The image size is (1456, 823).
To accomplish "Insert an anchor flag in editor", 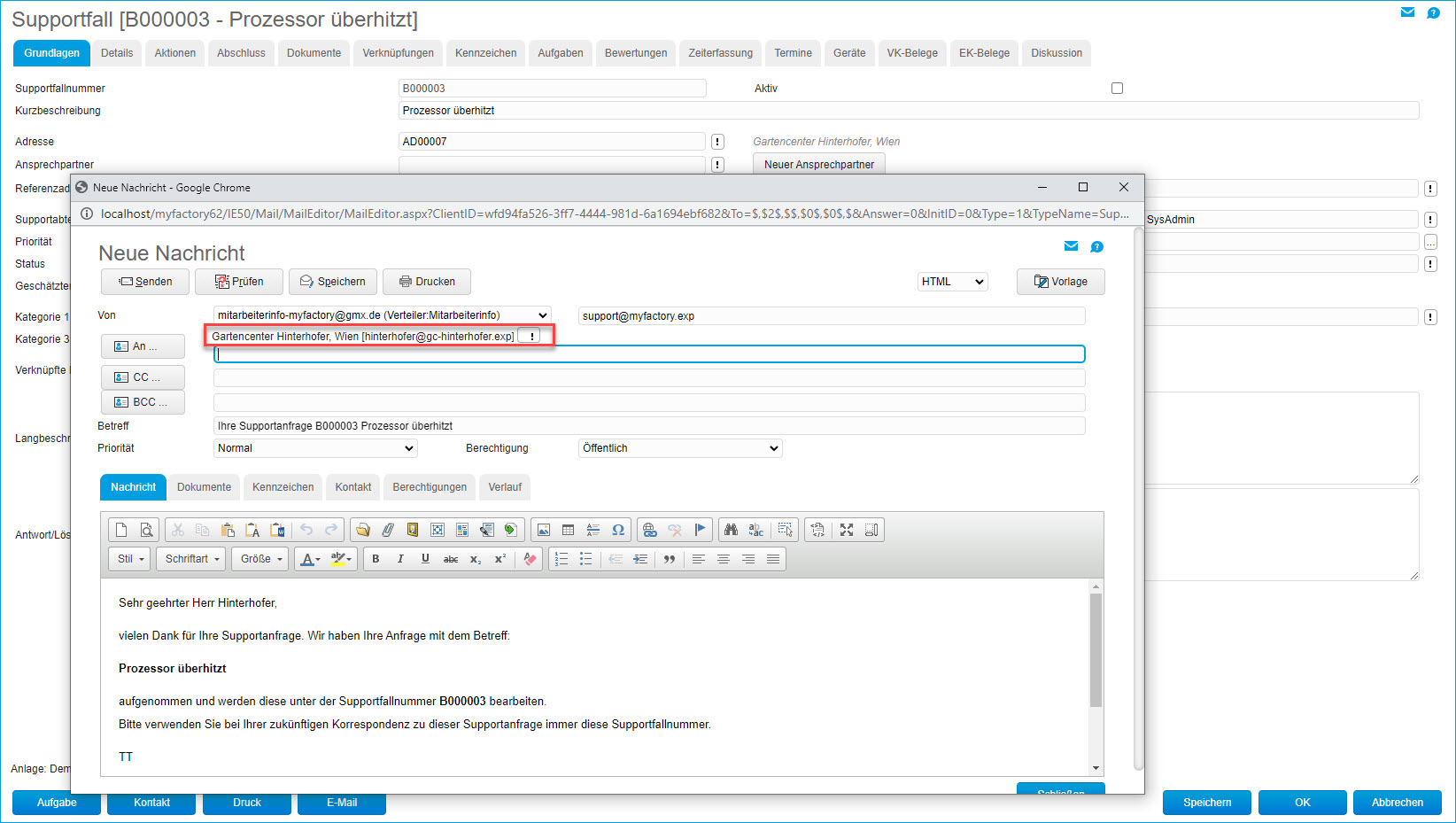I will (x=700, y=530).
